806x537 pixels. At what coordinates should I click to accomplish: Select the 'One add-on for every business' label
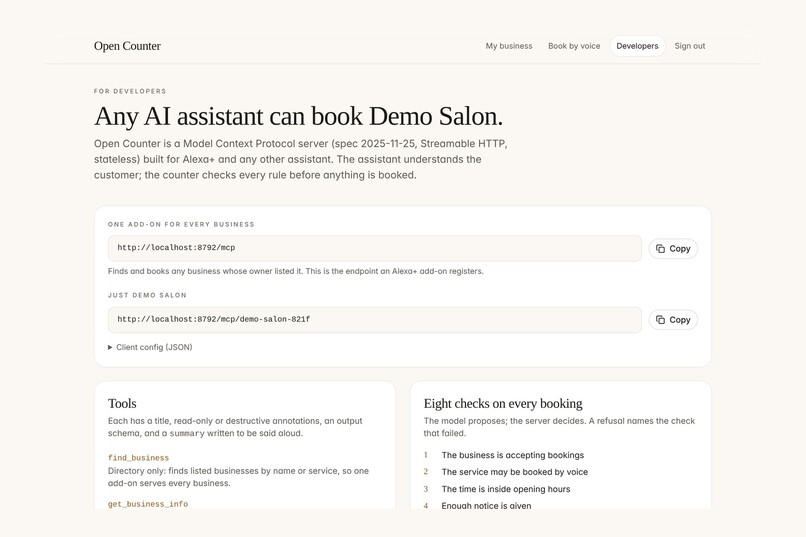181,225
